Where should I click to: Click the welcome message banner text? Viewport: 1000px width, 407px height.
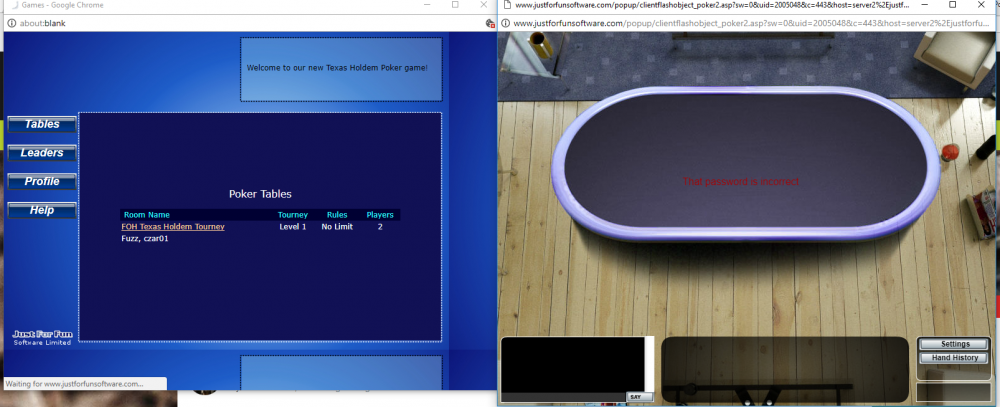[x=337, y=68]
